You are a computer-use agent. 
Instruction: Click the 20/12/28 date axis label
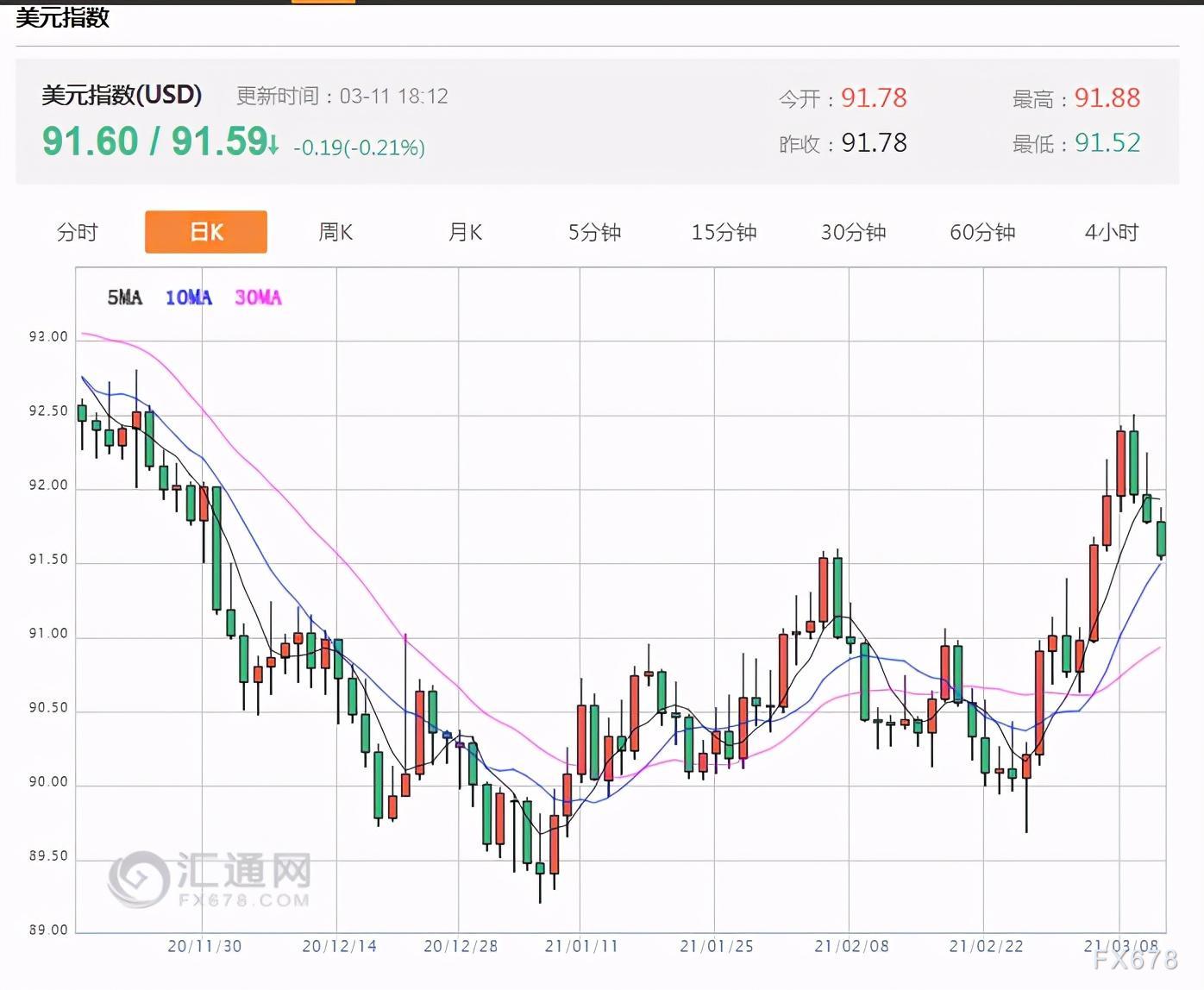[461, 946]
